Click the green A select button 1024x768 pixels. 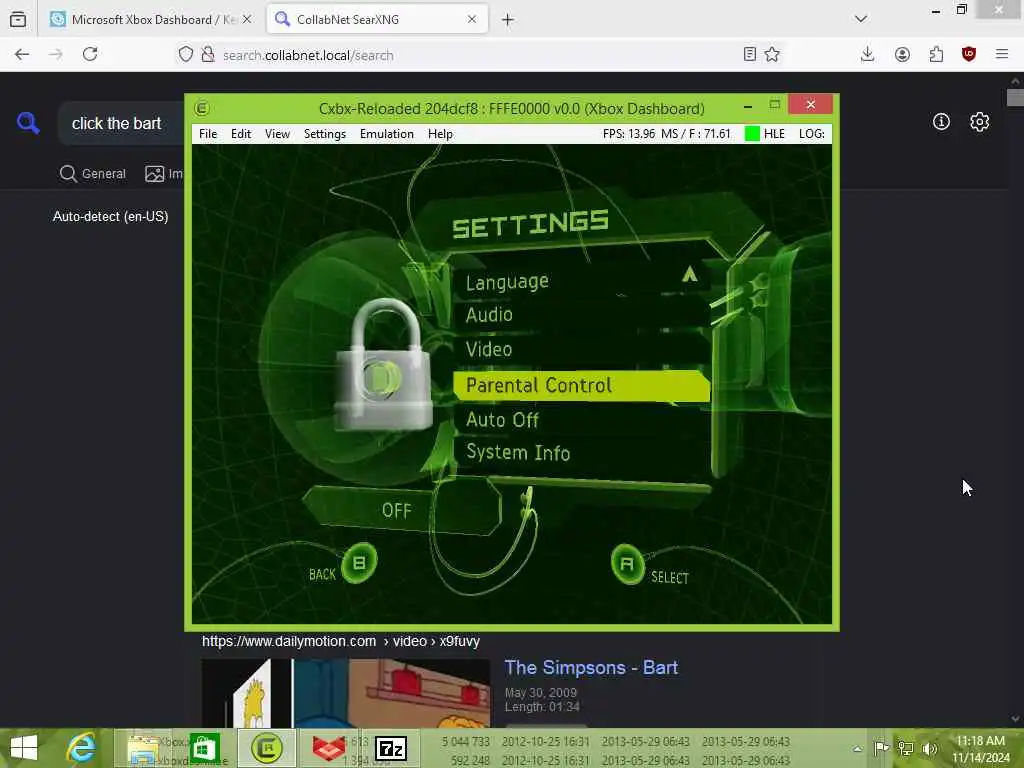pos(627,564)
